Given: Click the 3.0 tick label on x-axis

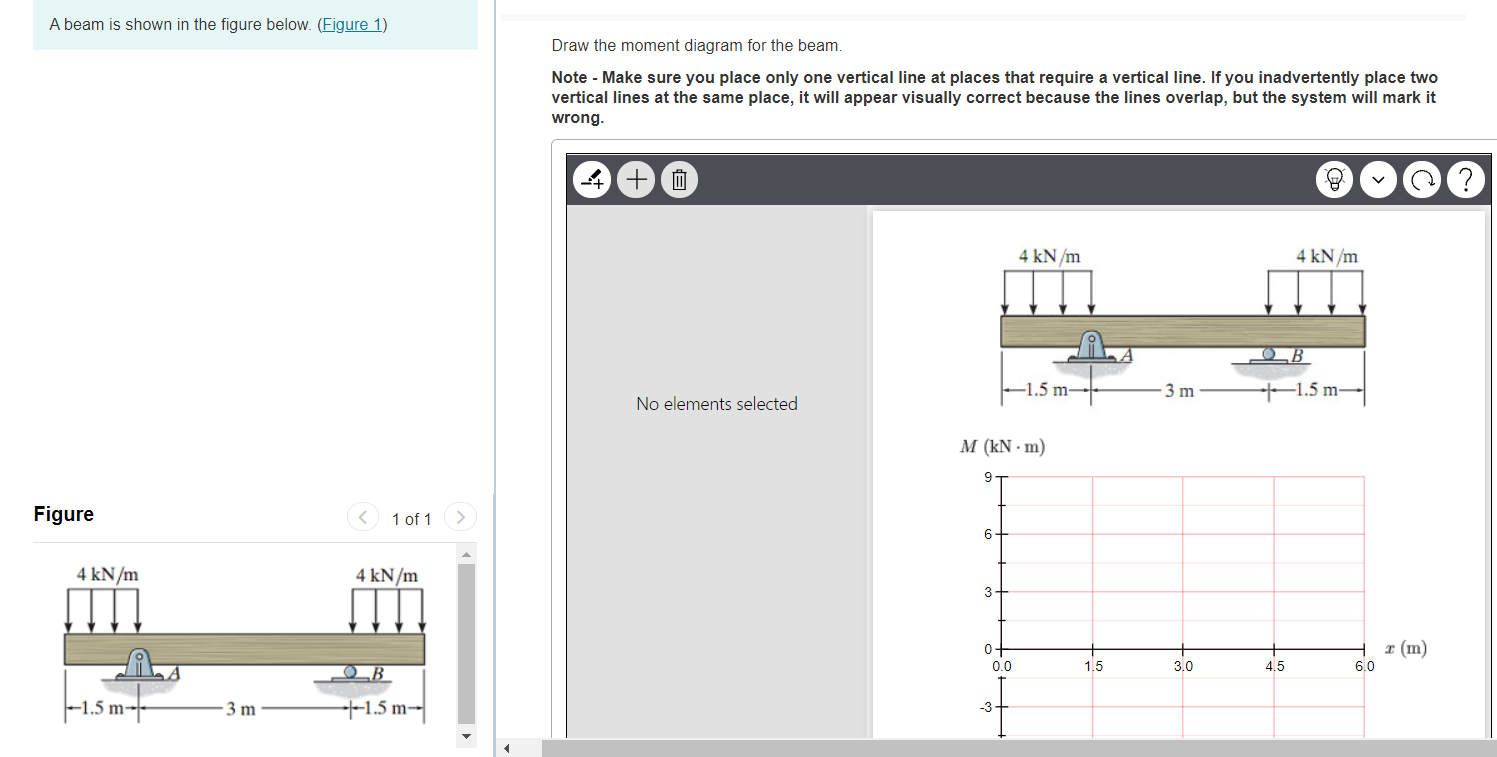Looking at the screenshot, I should click(1183, 665).
